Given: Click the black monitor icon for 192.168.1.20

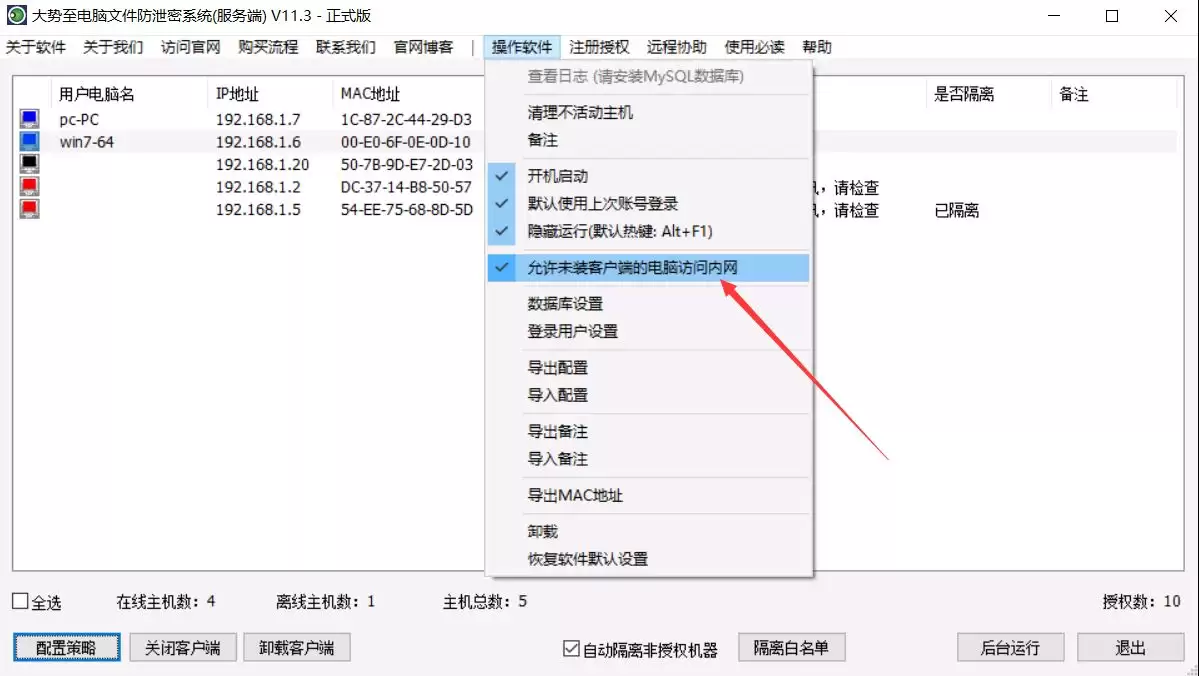Looking at the screenshot, I should [29, 164].
